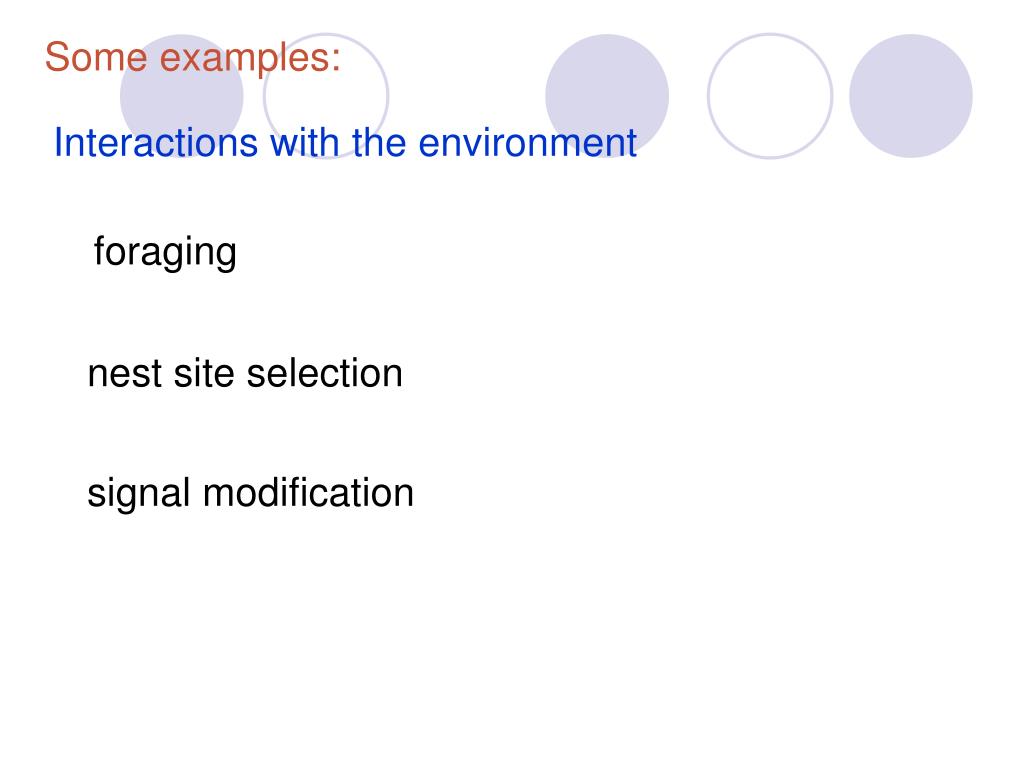Click the word 'modification' in the last item
The height and width of the screenshot is (768, 1024).
coord(308,492)
